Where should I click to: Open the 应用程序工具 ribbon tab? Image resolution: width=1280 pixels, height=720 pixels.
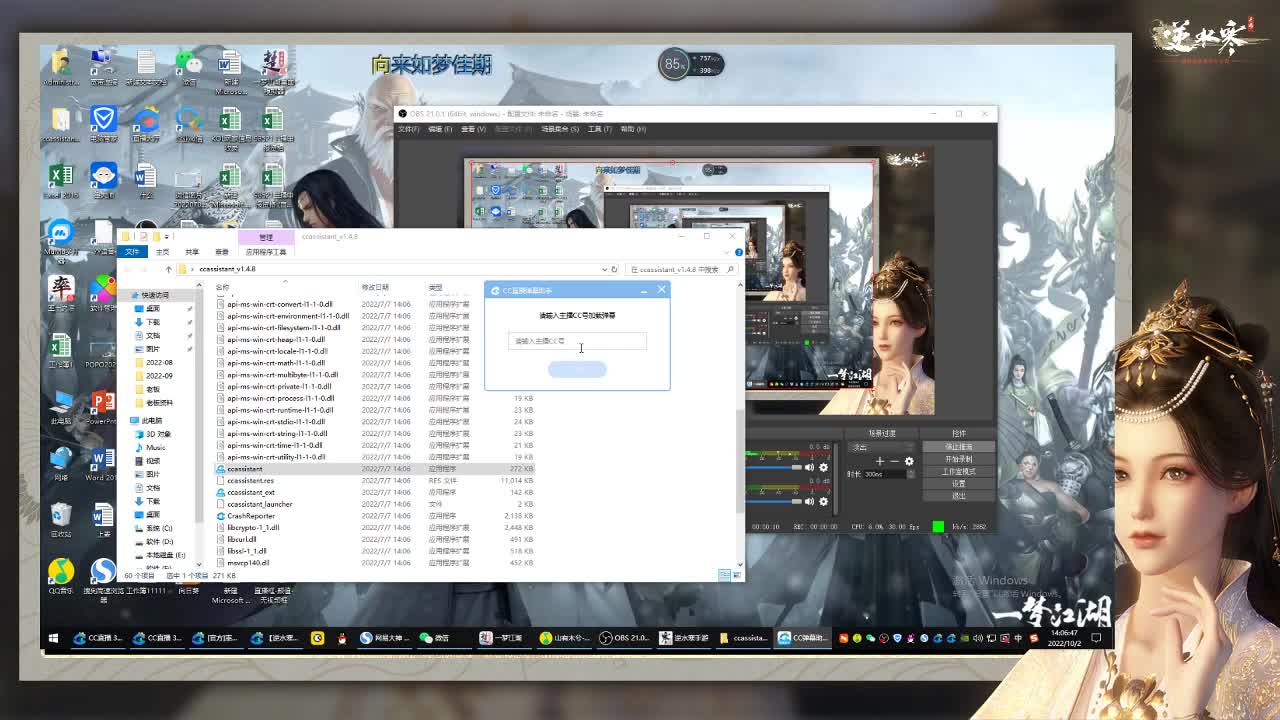point(266,252)
